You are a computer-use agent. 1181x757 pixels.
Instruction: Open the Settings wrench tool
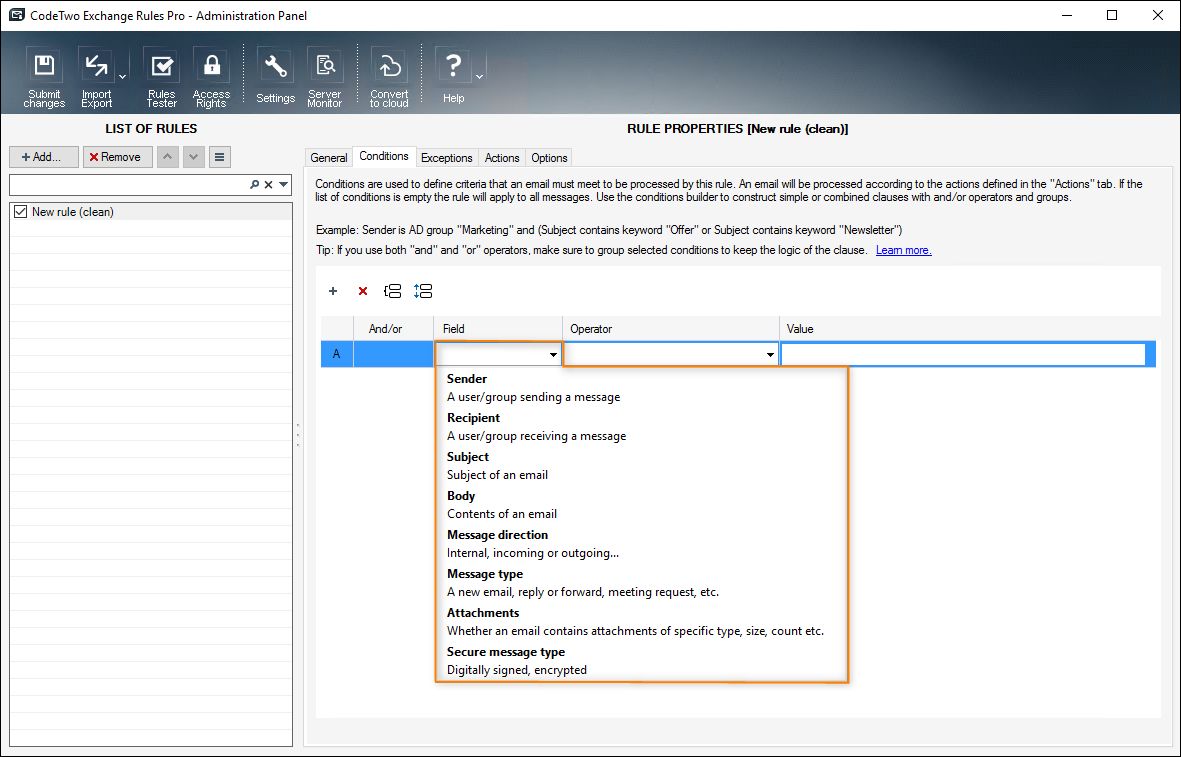(x=276, y=76)
